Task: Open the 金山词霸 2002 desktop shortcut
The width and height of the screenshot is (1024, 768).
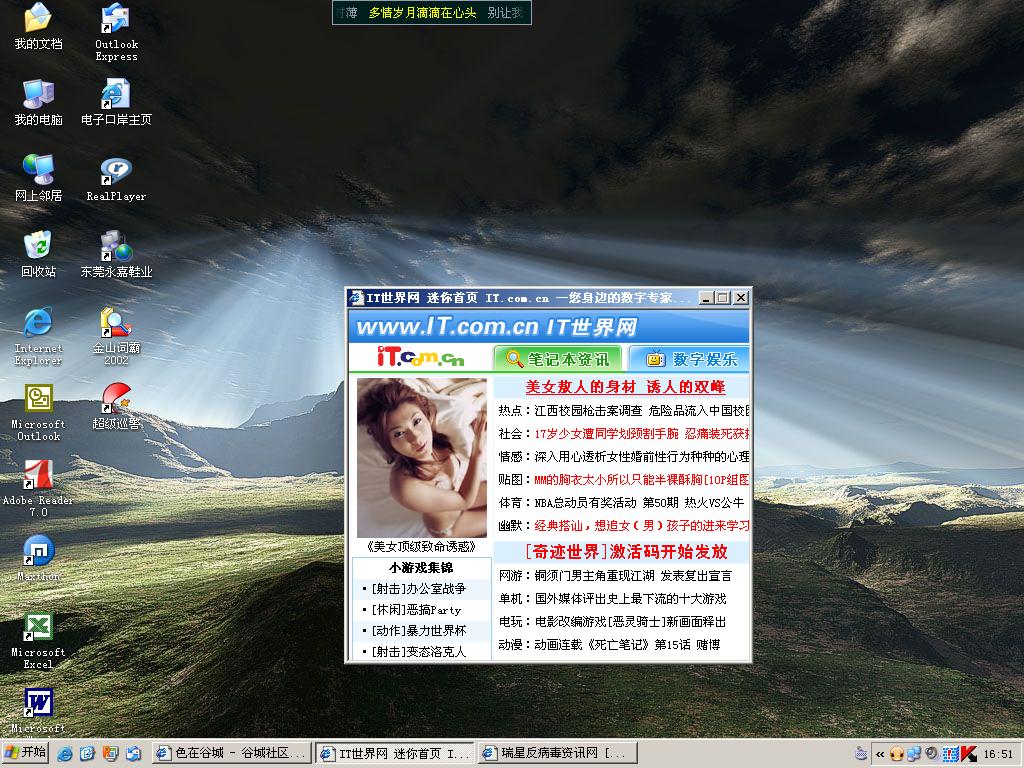Action: (116, 336)
